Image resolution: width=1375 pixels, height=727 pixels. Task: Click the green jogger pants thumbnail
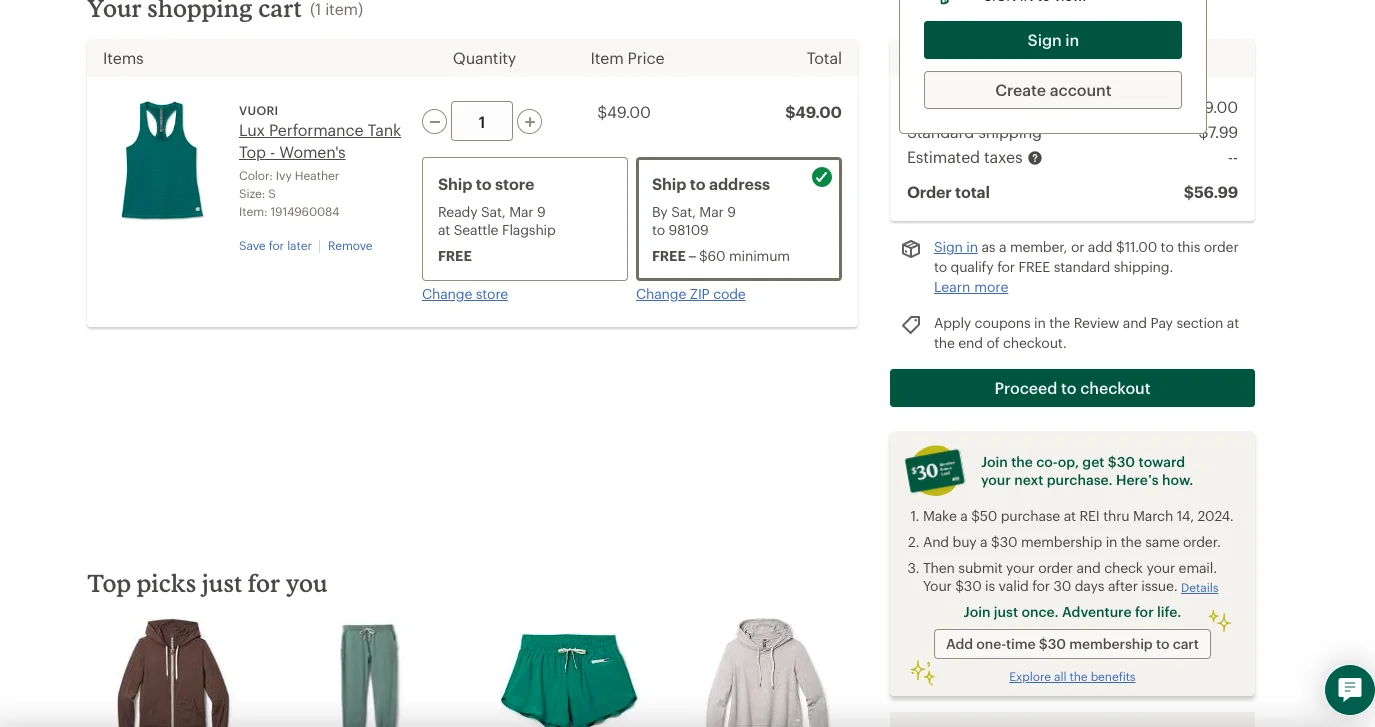coord(369,674)
